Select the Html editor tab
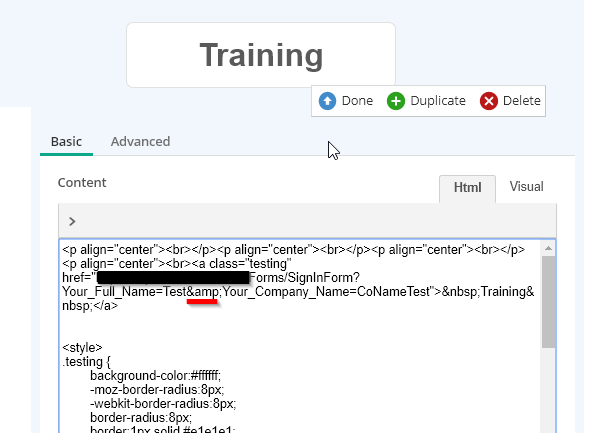Screen dimensions: 591x433 coord(467,188)
